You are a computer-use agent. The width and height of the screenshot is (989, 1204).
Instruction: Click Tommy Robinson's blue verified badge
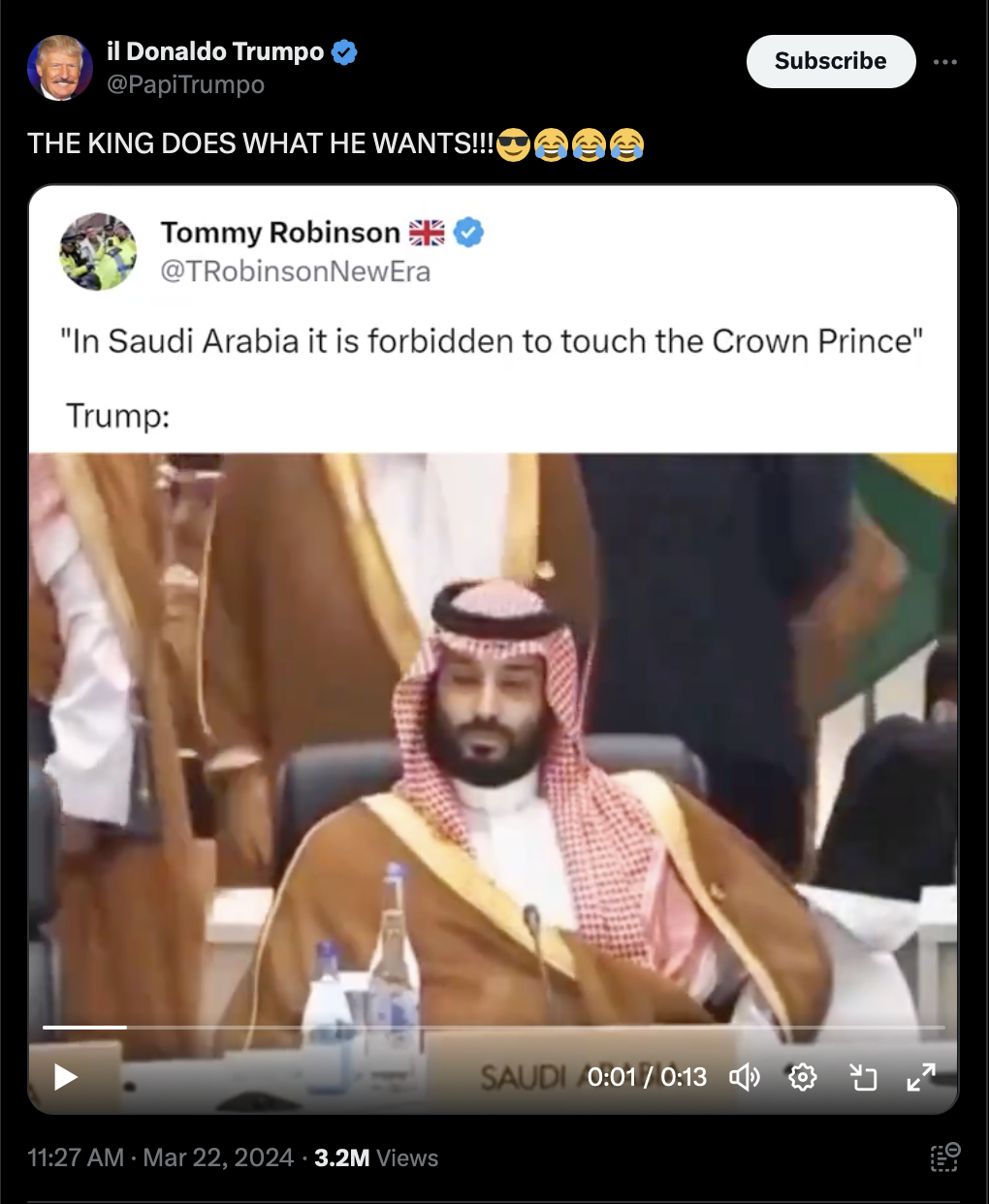[468, 233]
